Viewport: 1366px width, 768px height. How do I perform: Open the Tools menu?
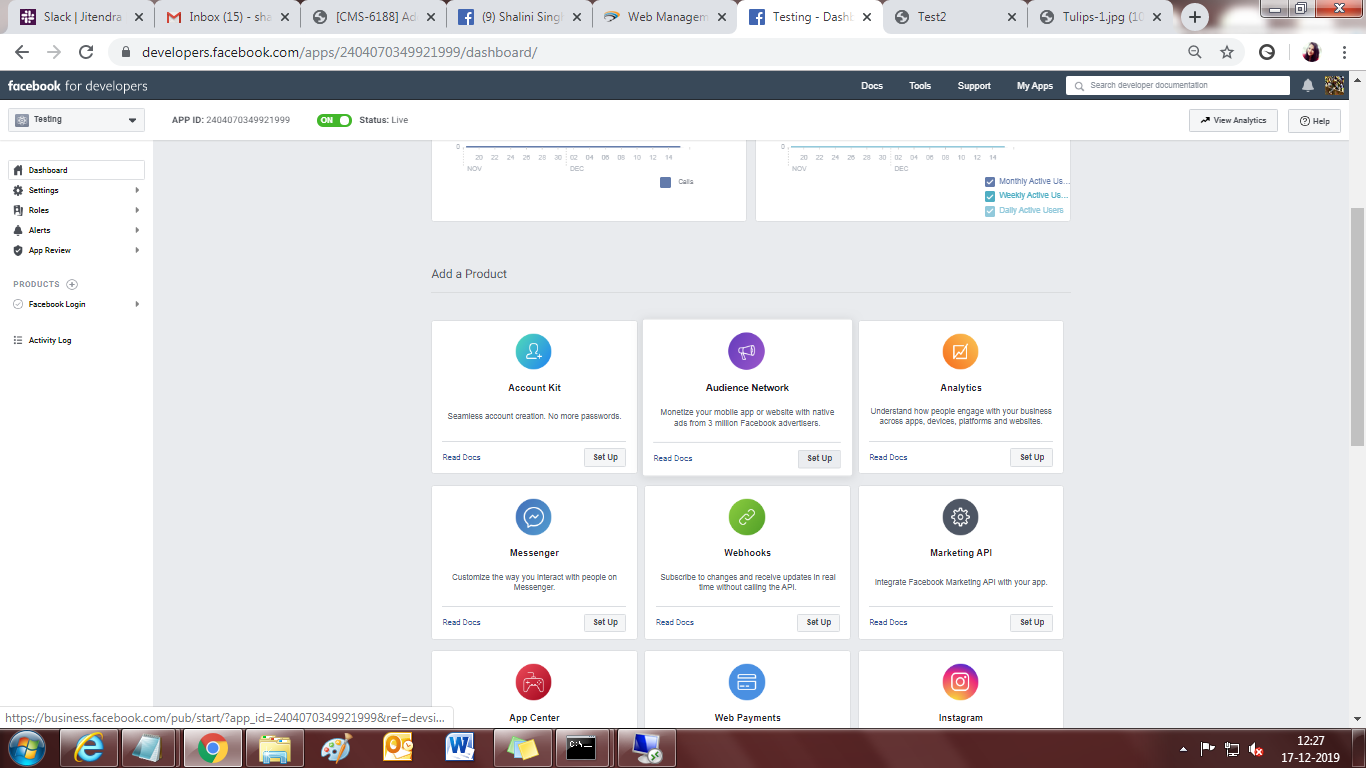[x=920, y=86]
